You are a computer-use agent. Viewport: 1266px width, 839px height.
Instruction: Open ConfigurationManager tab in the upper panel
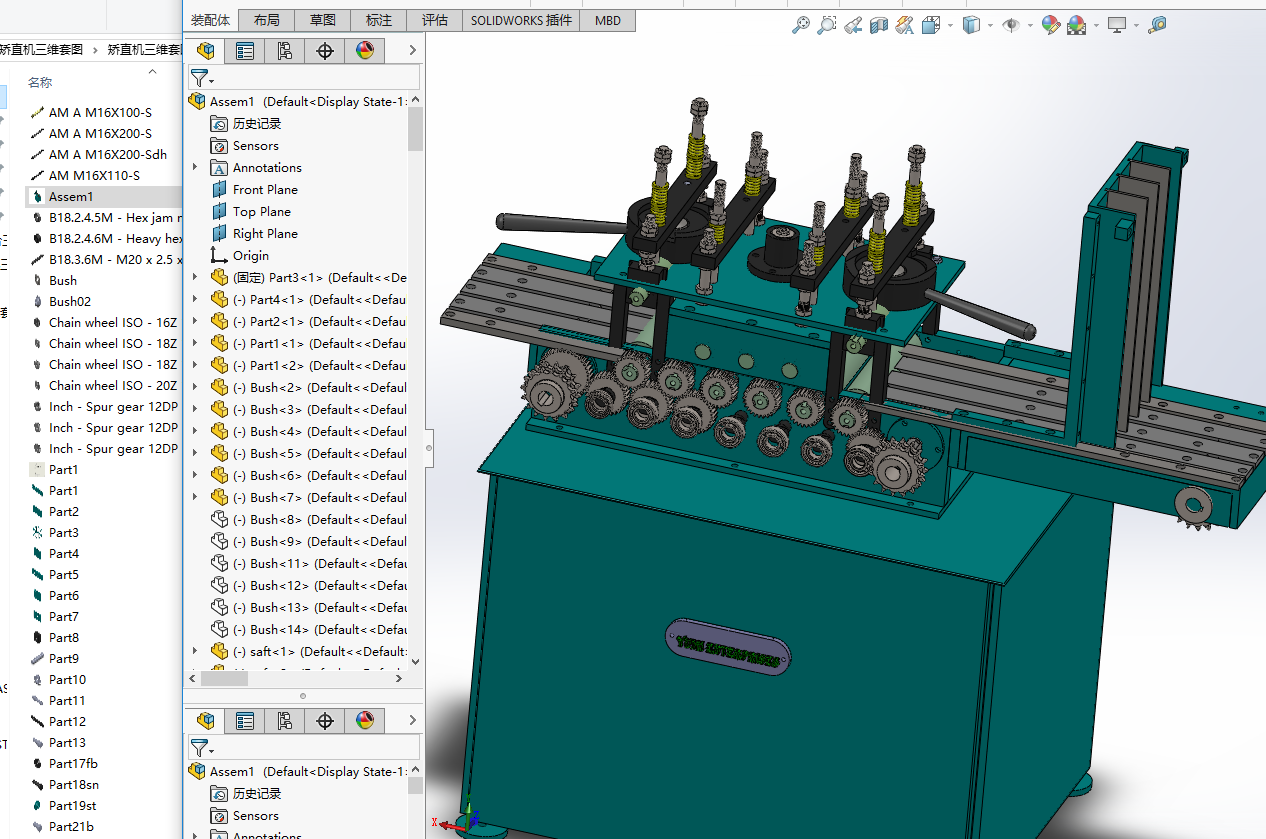click(285, 51)
